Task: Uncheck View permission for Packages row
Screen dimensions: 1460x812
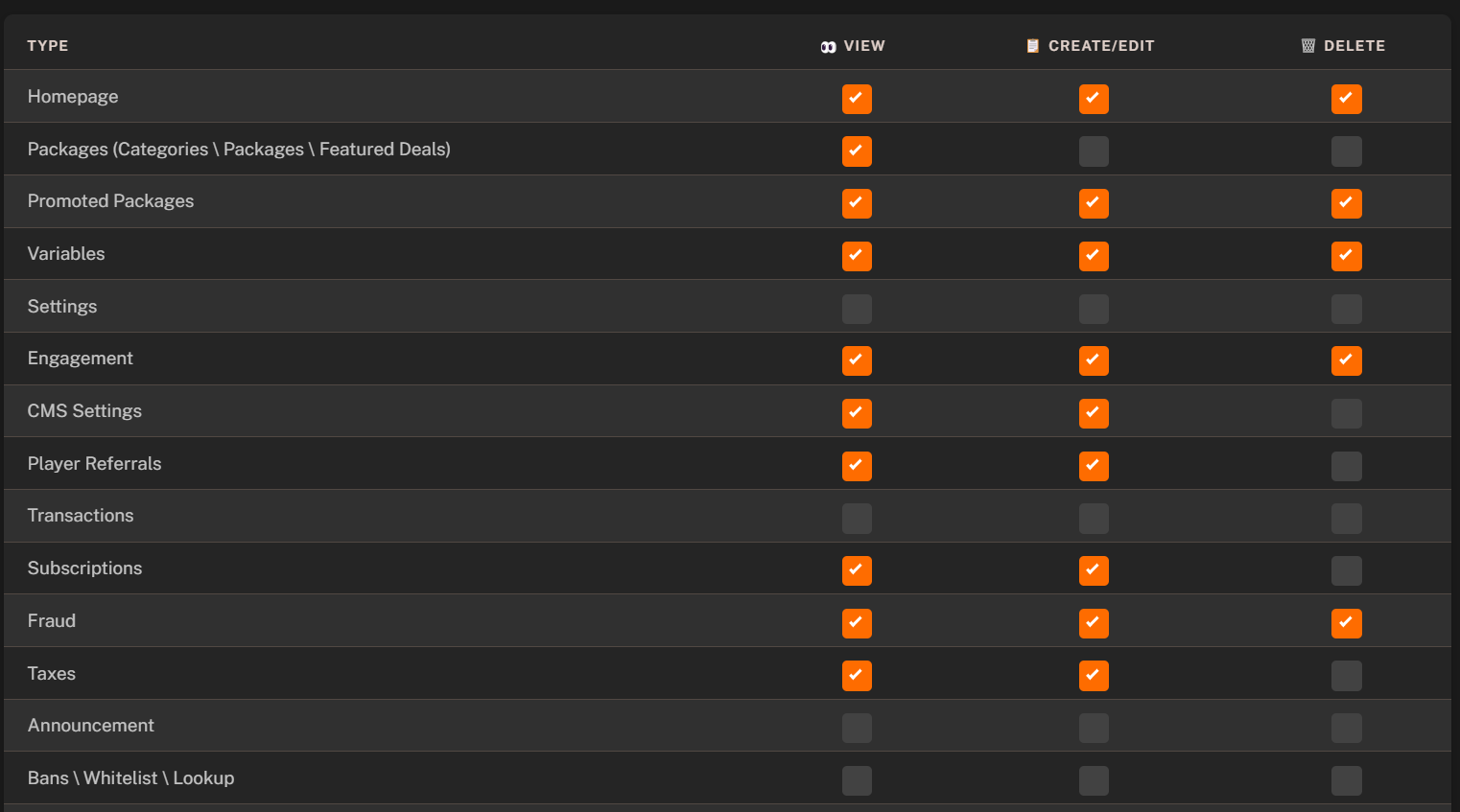Action: [857, 151]
